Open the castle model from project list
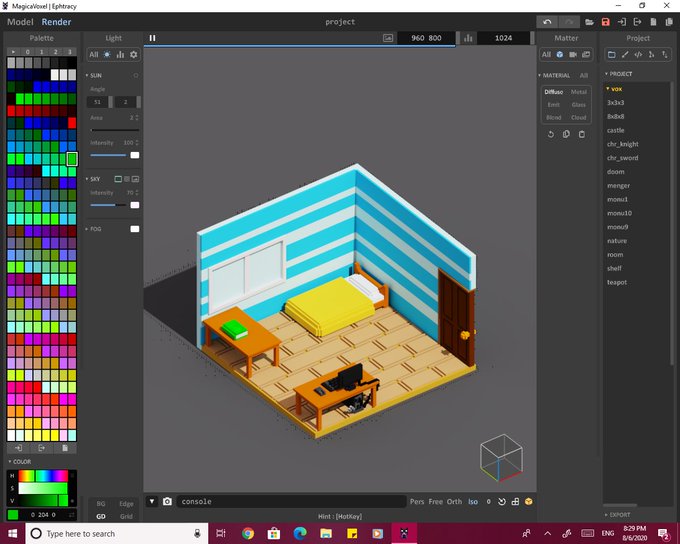 point(616,130)
